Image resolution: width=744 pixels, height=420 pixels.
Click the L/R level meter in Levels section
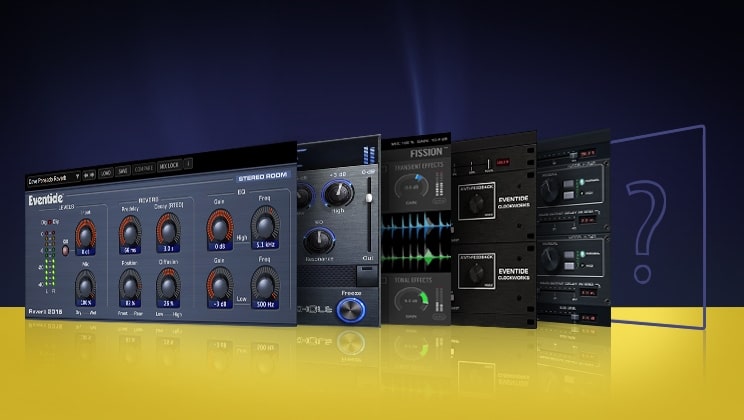click(x=50, y=259)
